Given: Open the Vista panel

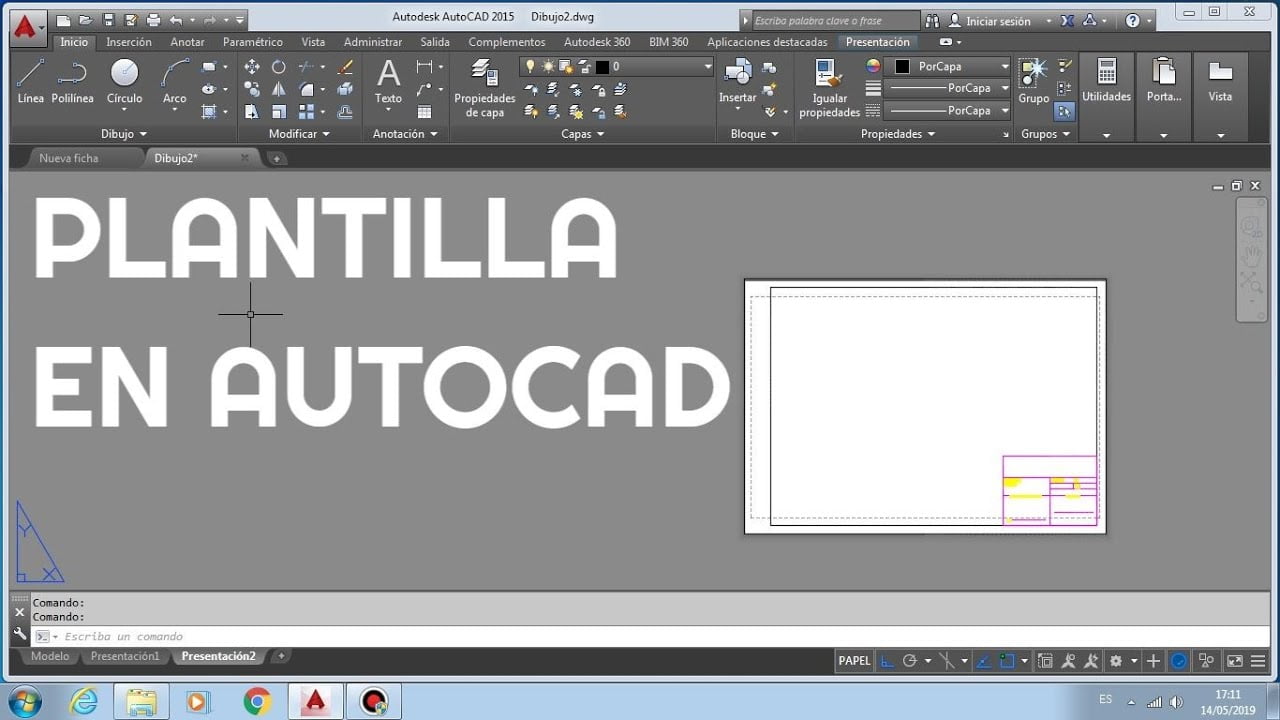Looking at the screenshot, I should [x=1220, y=96].
